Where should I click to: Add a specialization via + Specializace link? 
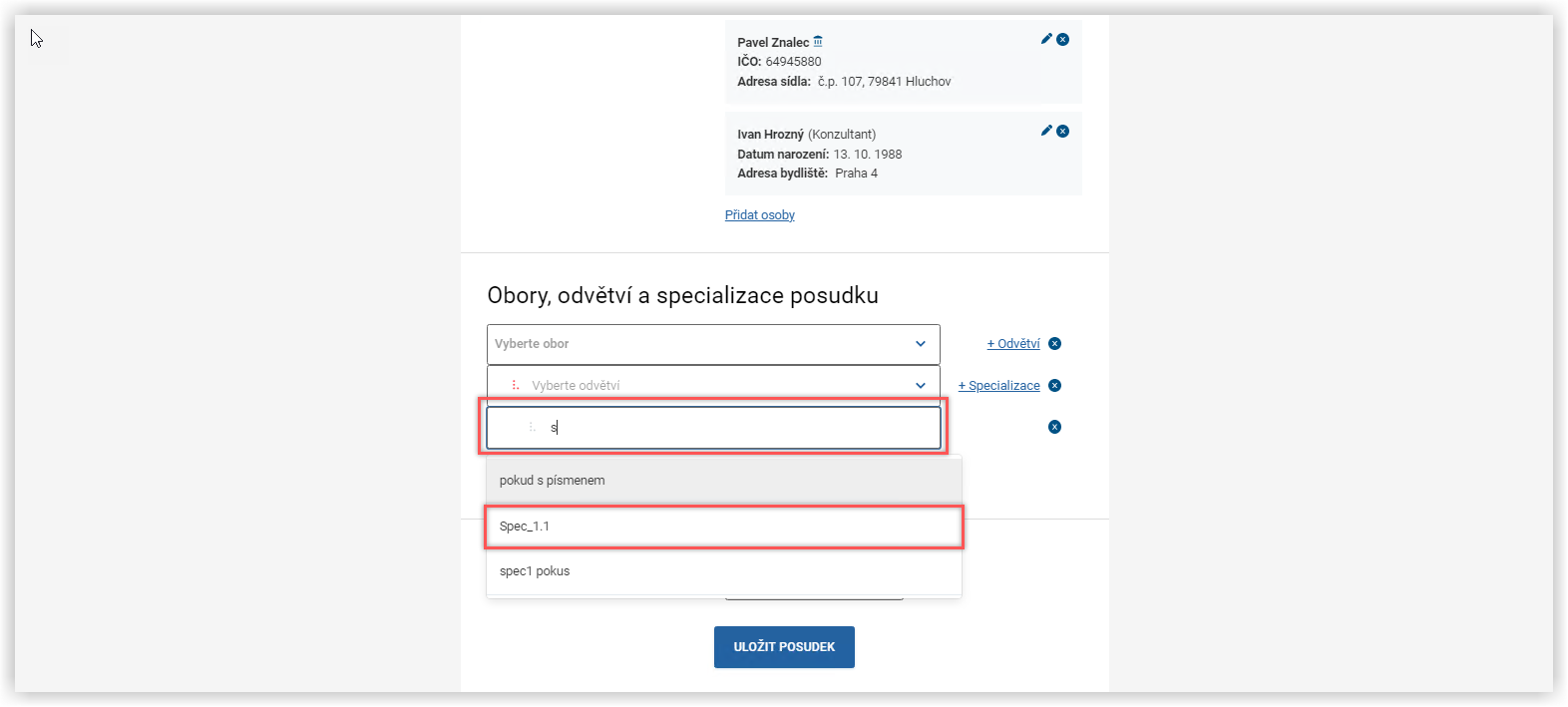pyautogui.click(x=999, y=386)
